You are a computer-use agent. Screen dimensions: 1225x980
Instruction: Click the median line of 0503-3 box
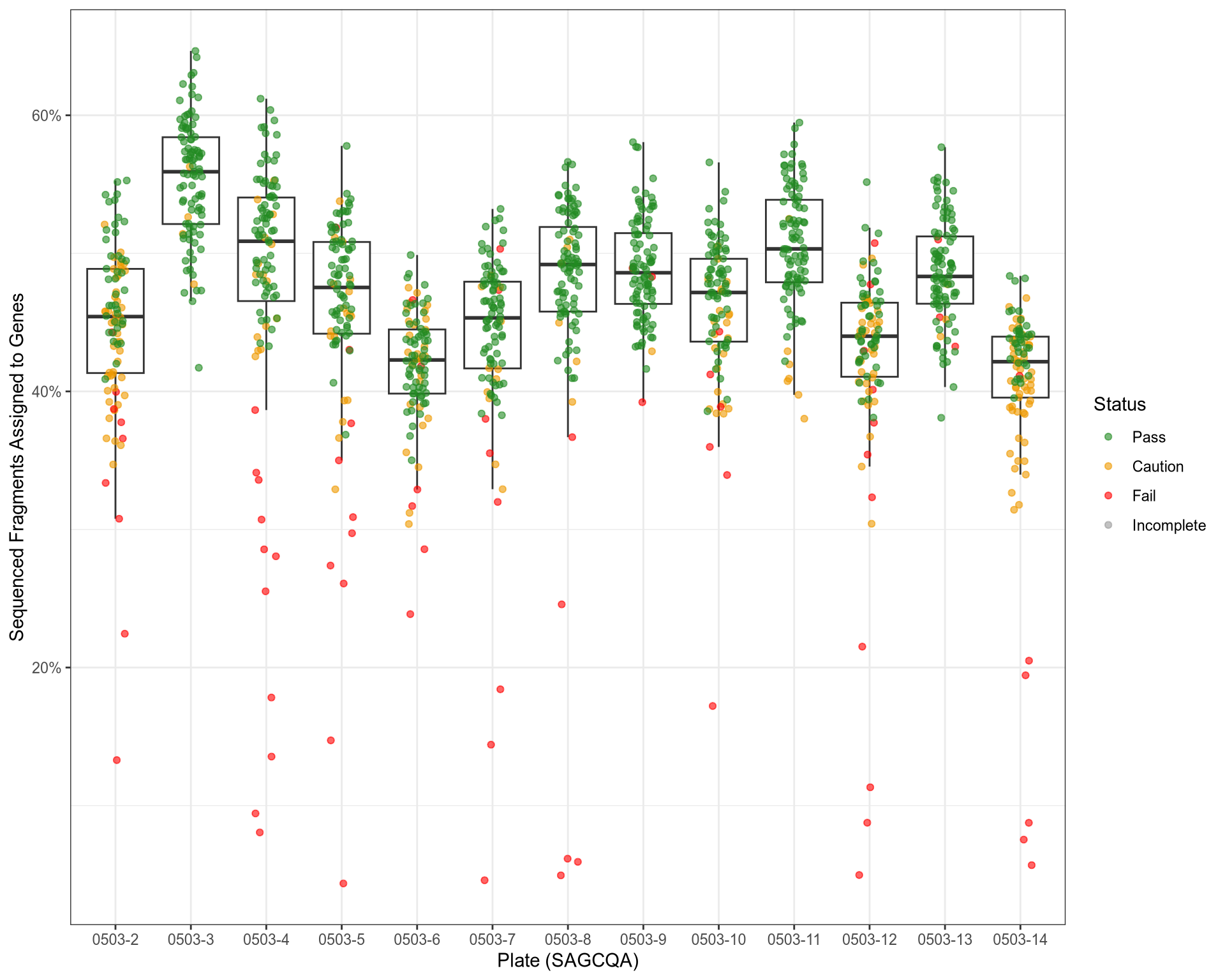coord(191,172)
